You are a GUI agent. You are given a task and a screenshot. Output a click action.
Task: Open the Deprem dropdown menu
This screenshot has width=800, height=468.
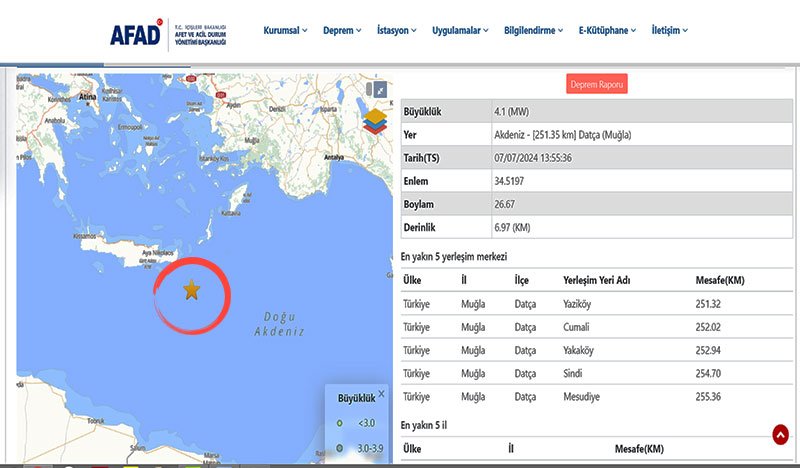(x=343, y=31)
